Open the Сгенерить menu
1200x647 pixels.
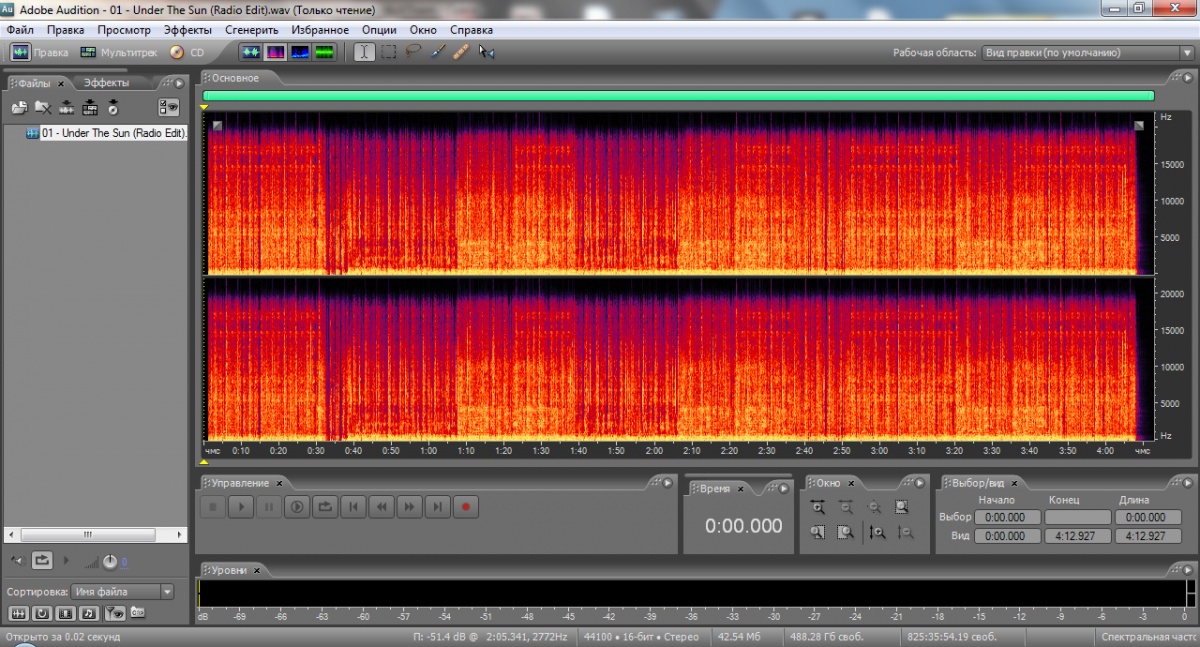tap(251, 30)
